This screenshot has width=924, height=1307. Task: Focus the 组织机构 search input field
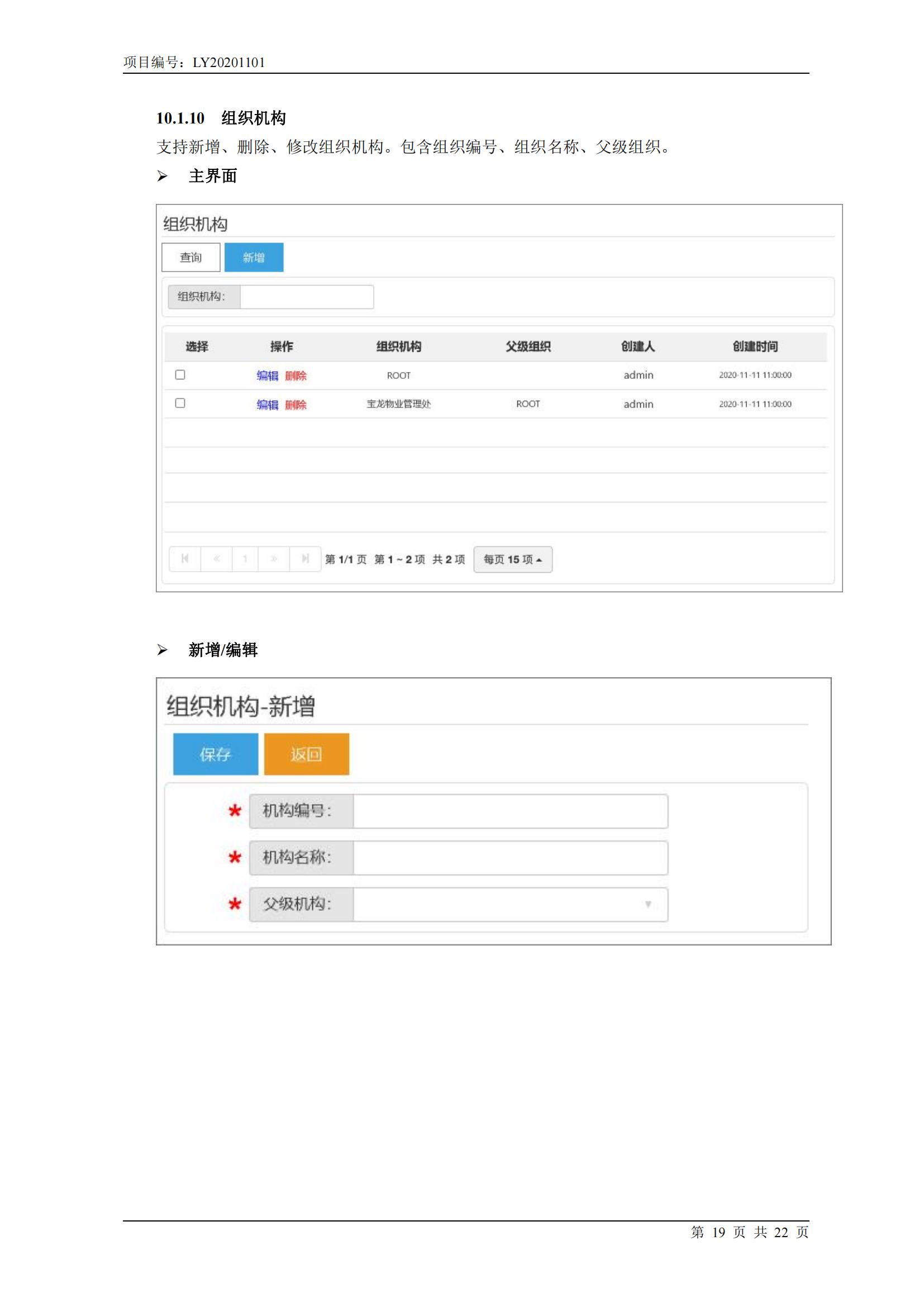[307, 297]
